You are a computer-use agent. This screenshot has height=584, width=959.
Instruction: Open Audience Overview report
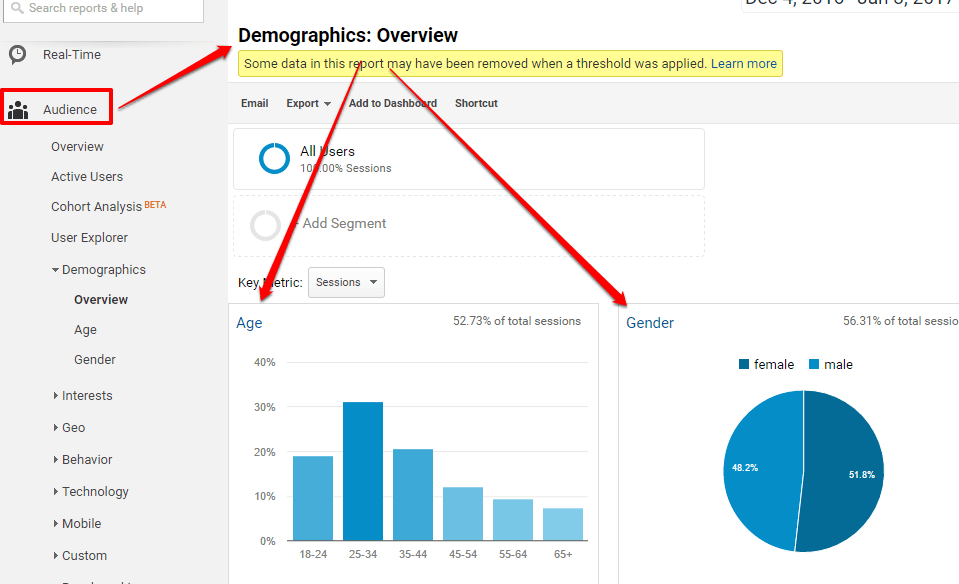click(77, 147)
